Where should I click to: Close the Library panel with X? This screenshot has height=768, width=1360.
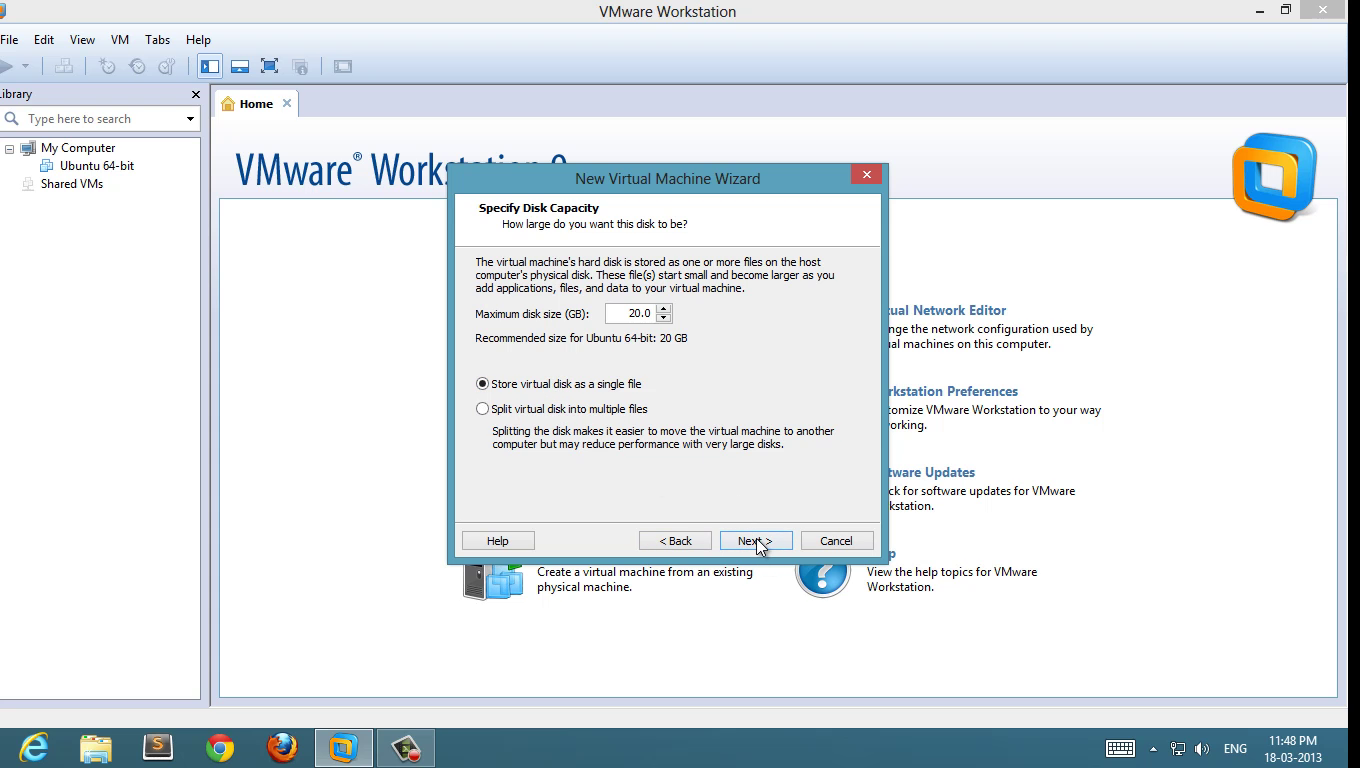(195, 94)
